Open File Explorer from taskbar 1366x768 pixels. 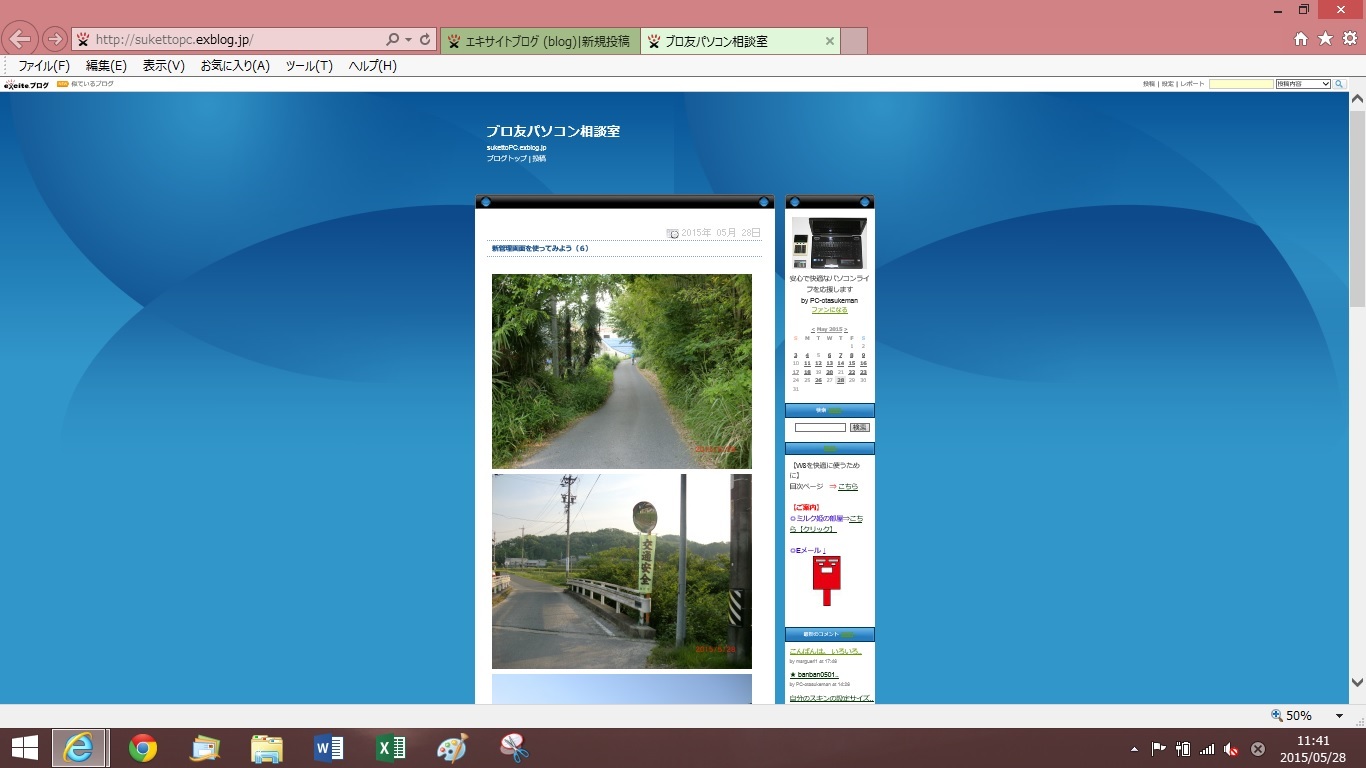click(267, 748)
